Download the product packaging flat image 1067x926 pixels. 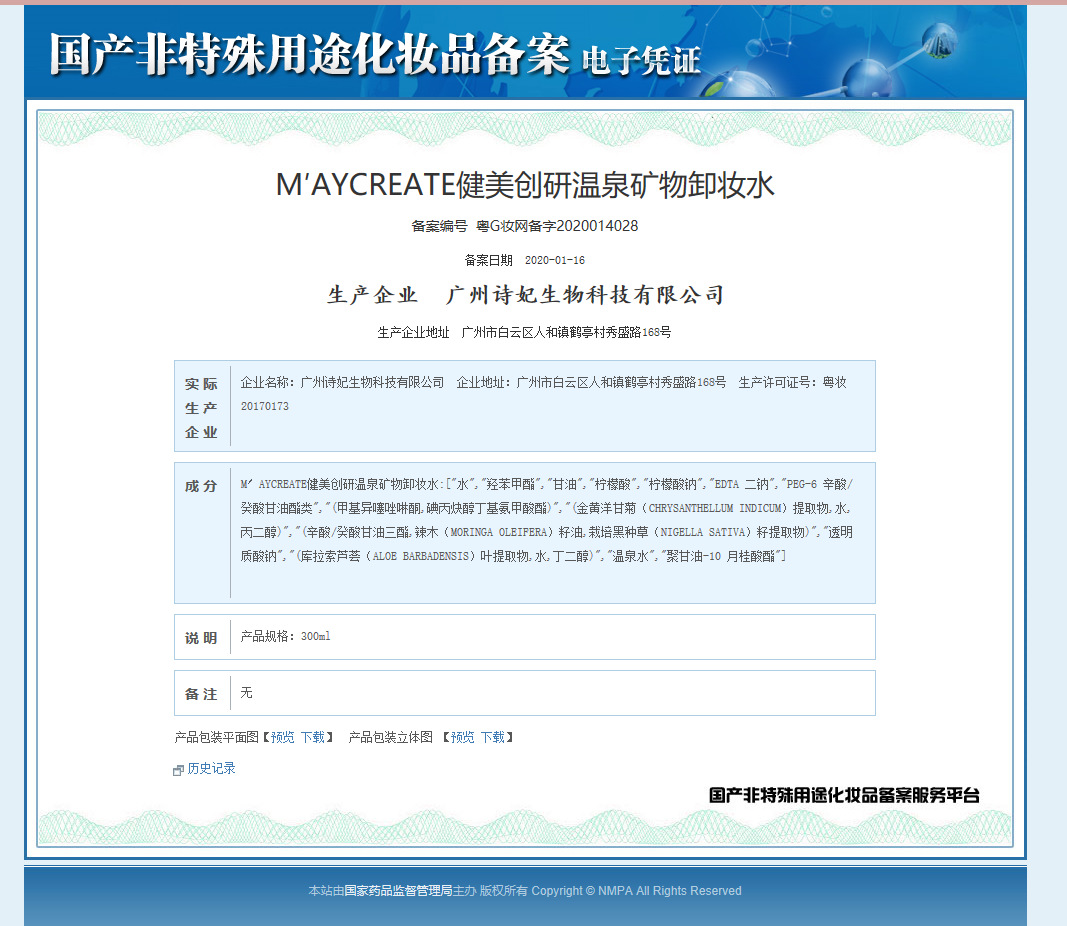pos(313,738)
